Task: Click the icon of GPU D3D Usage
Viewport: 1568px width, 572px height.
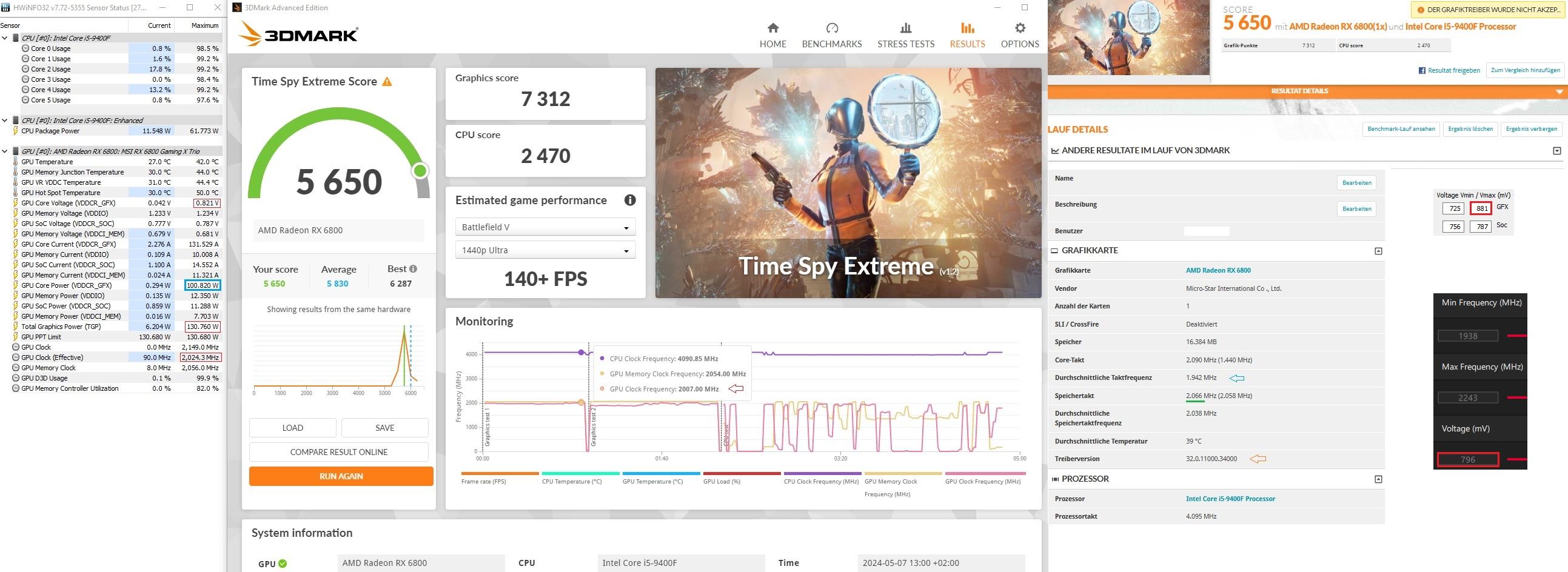Action: [x=15, y=379]
